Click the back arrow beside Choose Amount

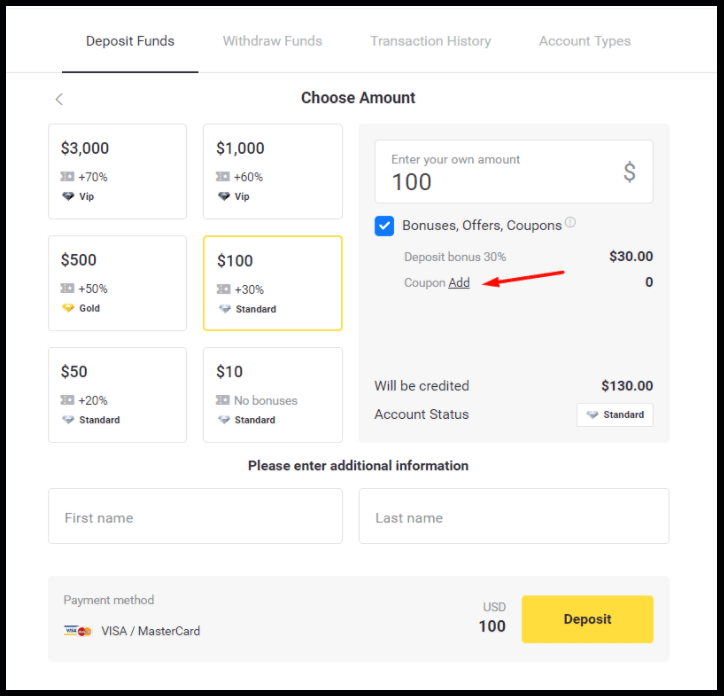click(59, 99)
